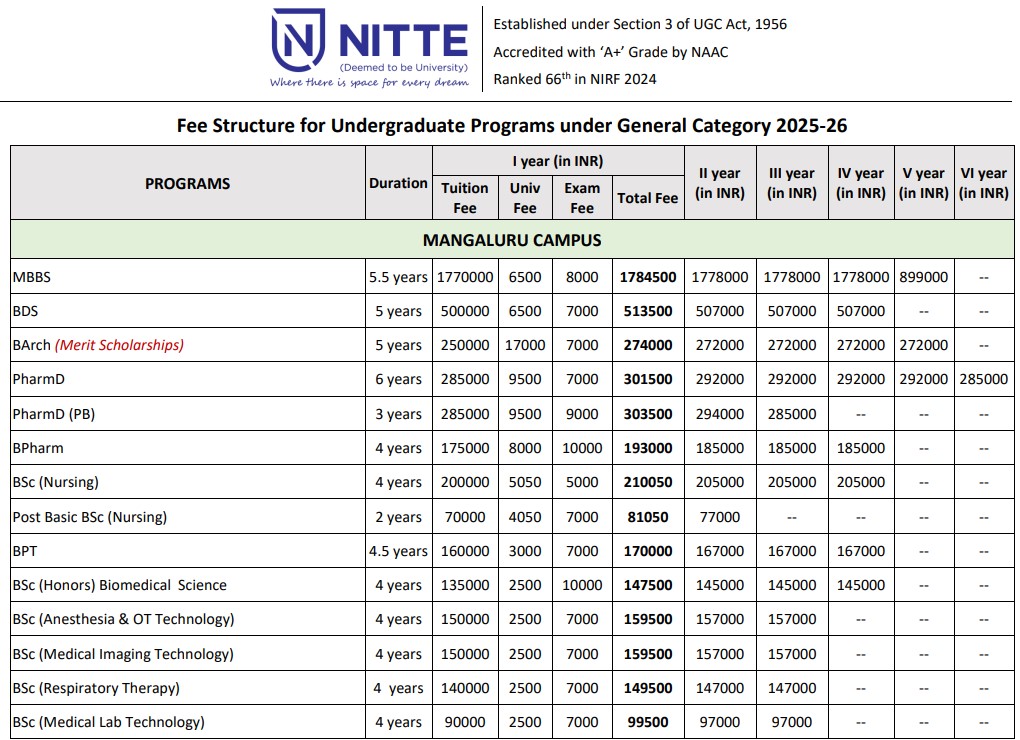Click the red Merit Scholarships text
Viewport: 1020px width, 740px height.
point(119,345)
